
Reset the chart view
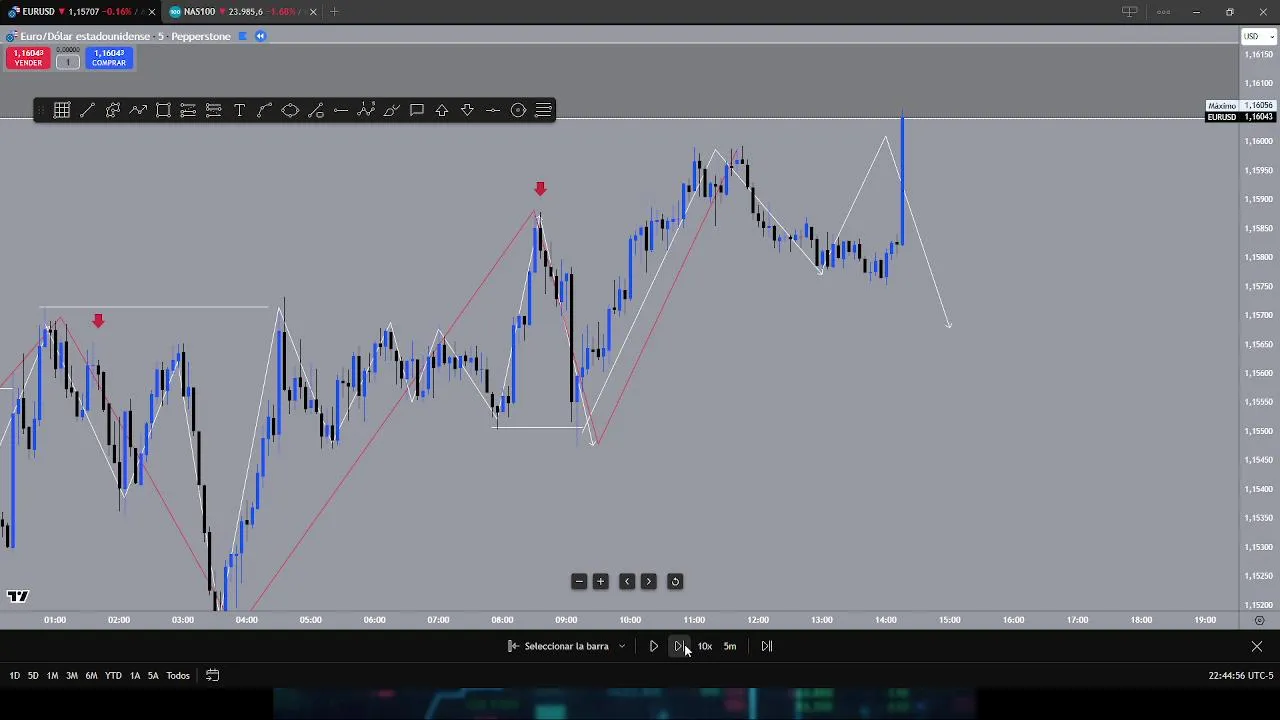point(675,581)
